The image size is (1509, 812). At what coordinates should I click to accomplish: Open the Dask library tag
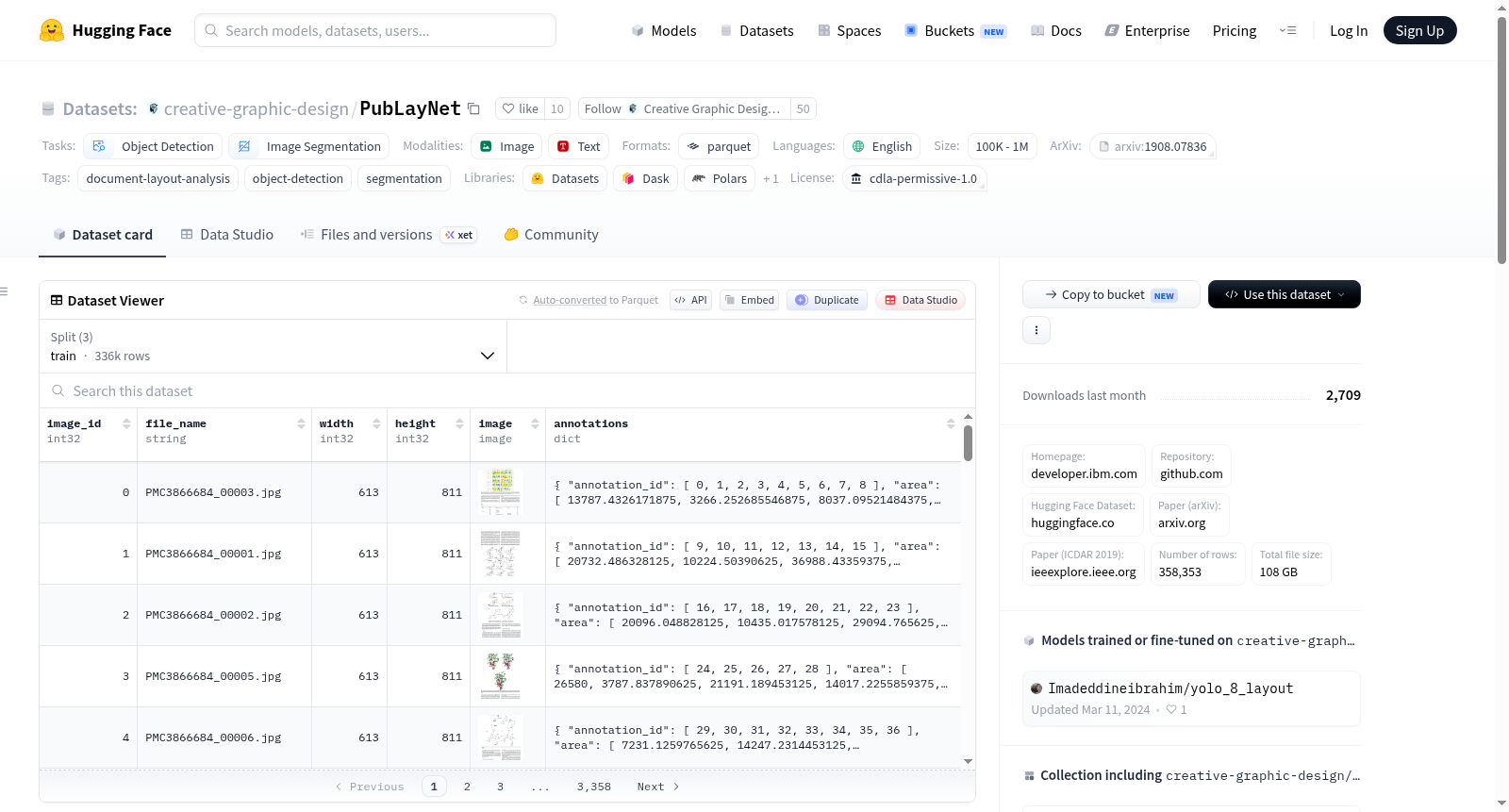[x=646, y=178]
